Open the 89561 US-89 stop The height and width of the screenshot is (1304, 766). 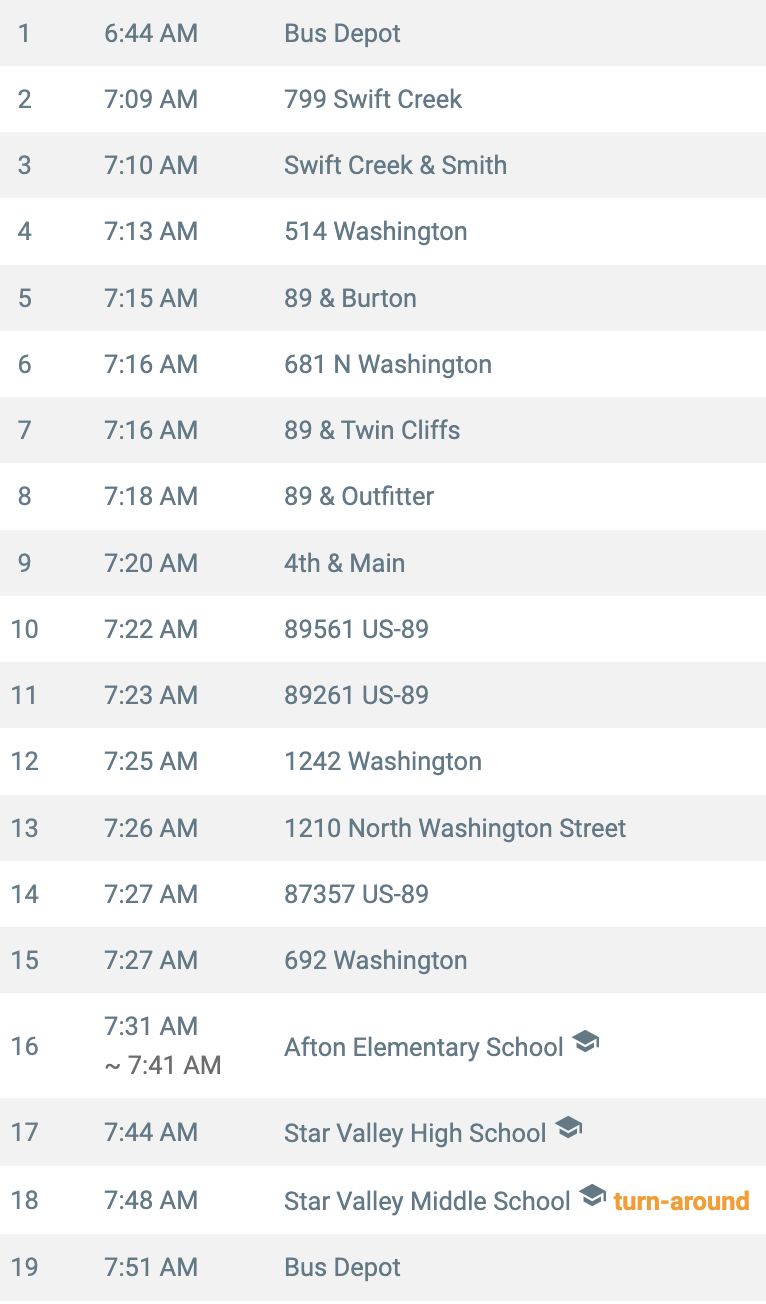tap(383, 629)
